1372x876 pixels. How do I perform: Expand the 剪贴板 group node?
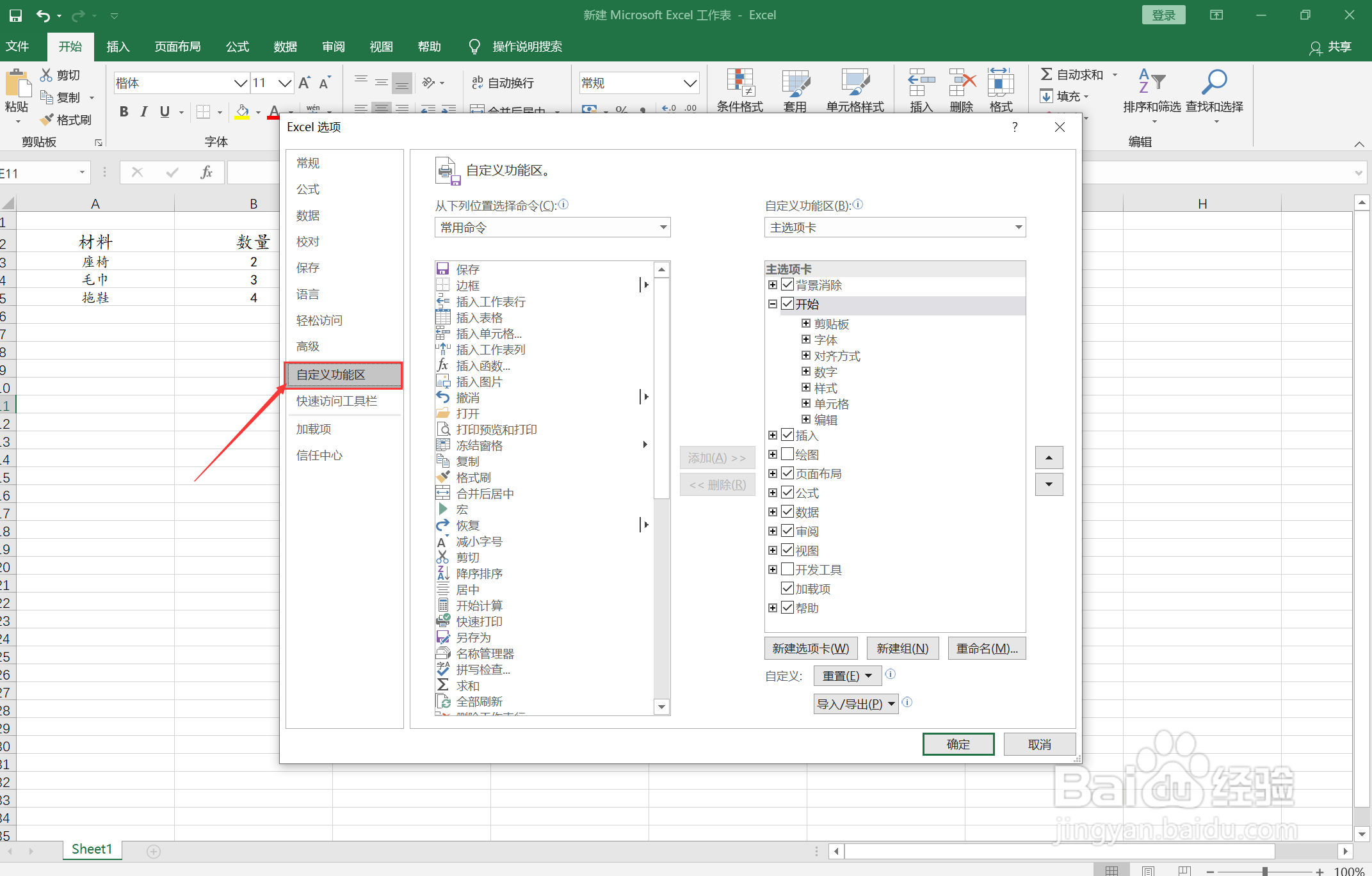(806, 323)
